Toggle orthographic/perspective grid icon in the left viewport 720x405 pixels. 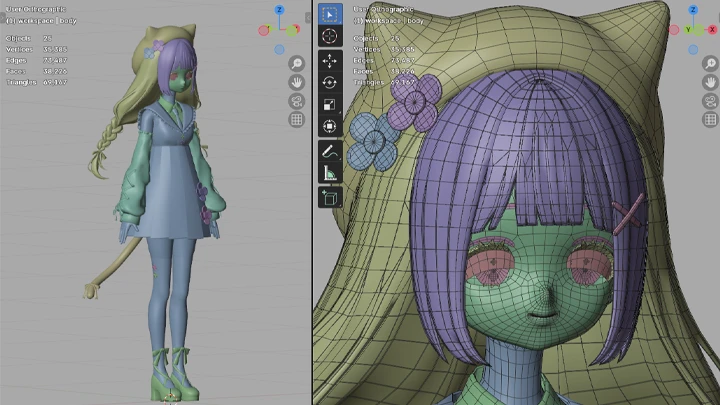pyautogui.click(x=296, y=120)
